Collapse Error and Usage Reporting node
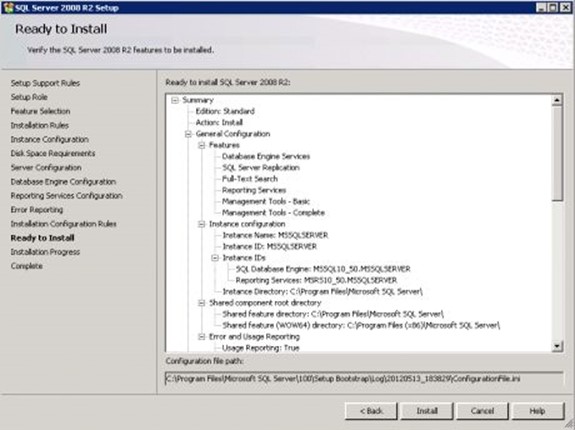The width and height of the screenshot is (575, 430). tap(202, 337)
